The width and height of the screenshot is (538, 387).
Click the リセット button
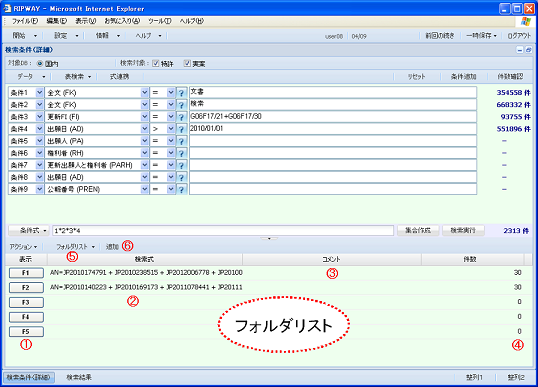pos(416,77)
